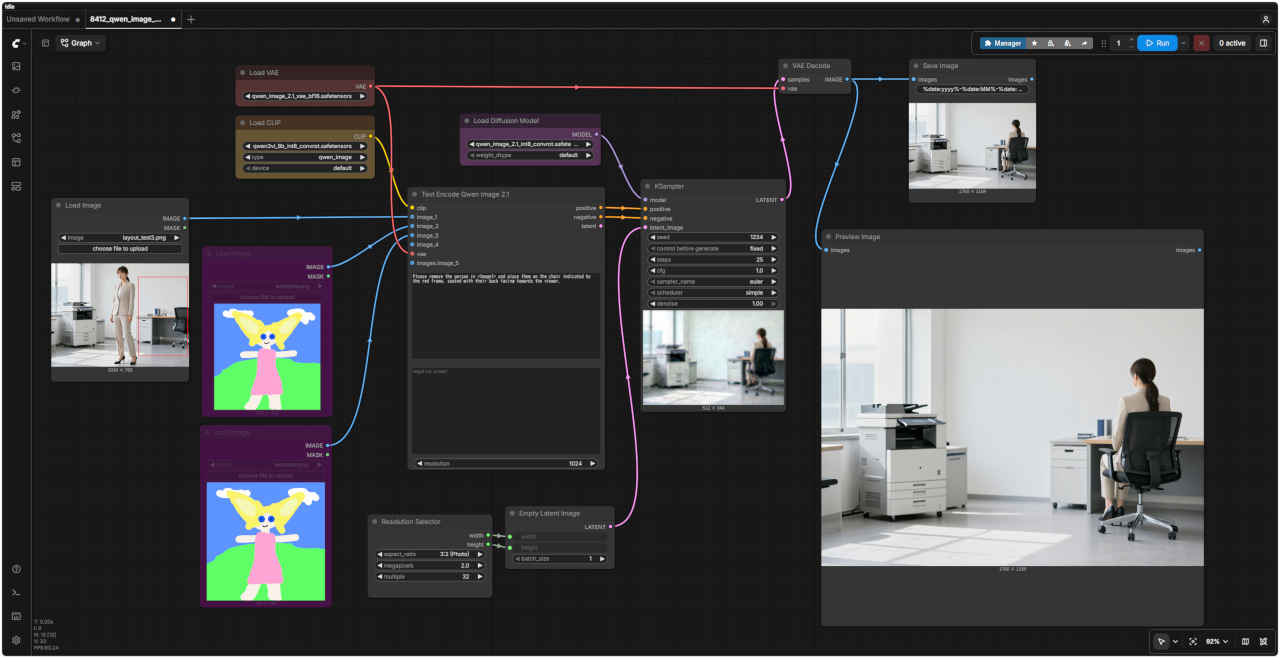Open the console terminal icon in the sidebar
Screen dimensions: 1280x658
coord(16,593)
